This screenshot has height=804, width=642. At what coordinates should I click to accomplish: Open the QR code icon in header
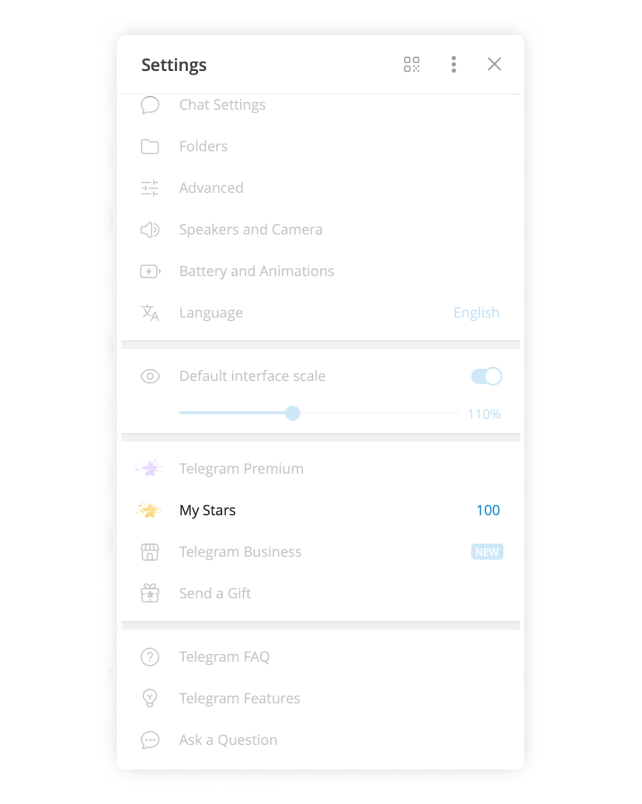(411, 65)
